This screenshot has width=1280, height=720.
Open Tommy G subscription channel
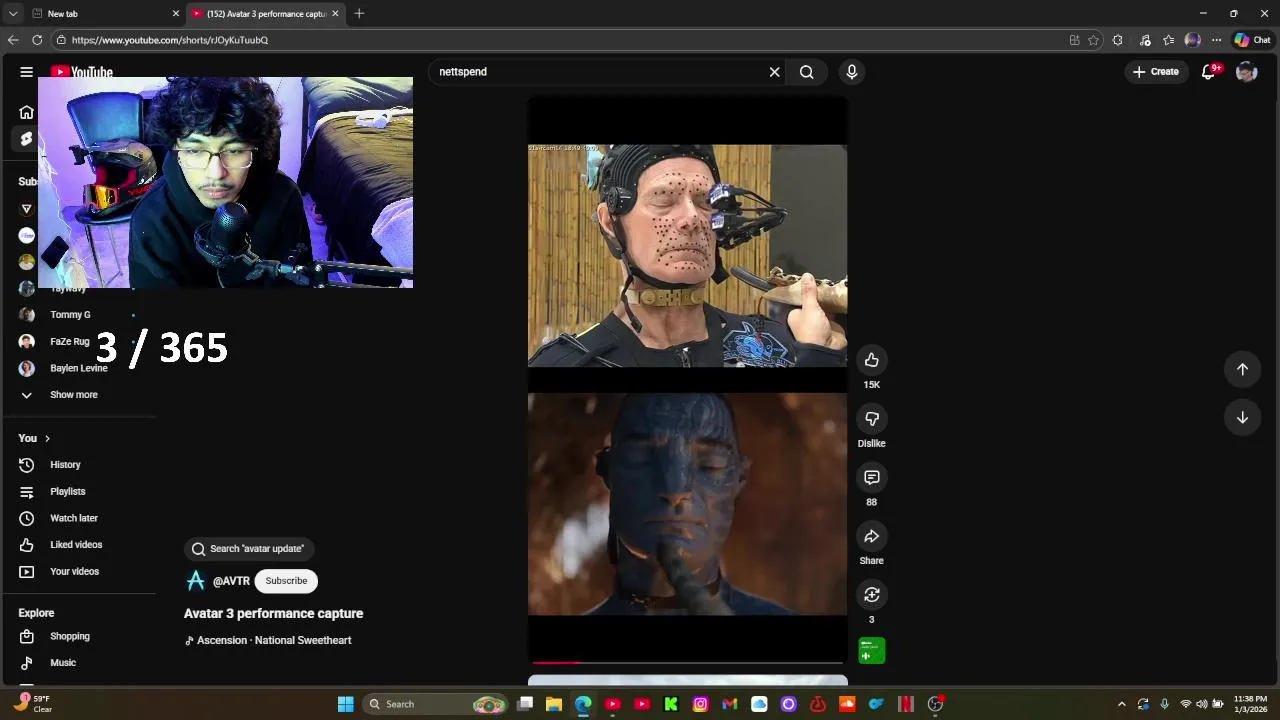(x=70, y=315)
